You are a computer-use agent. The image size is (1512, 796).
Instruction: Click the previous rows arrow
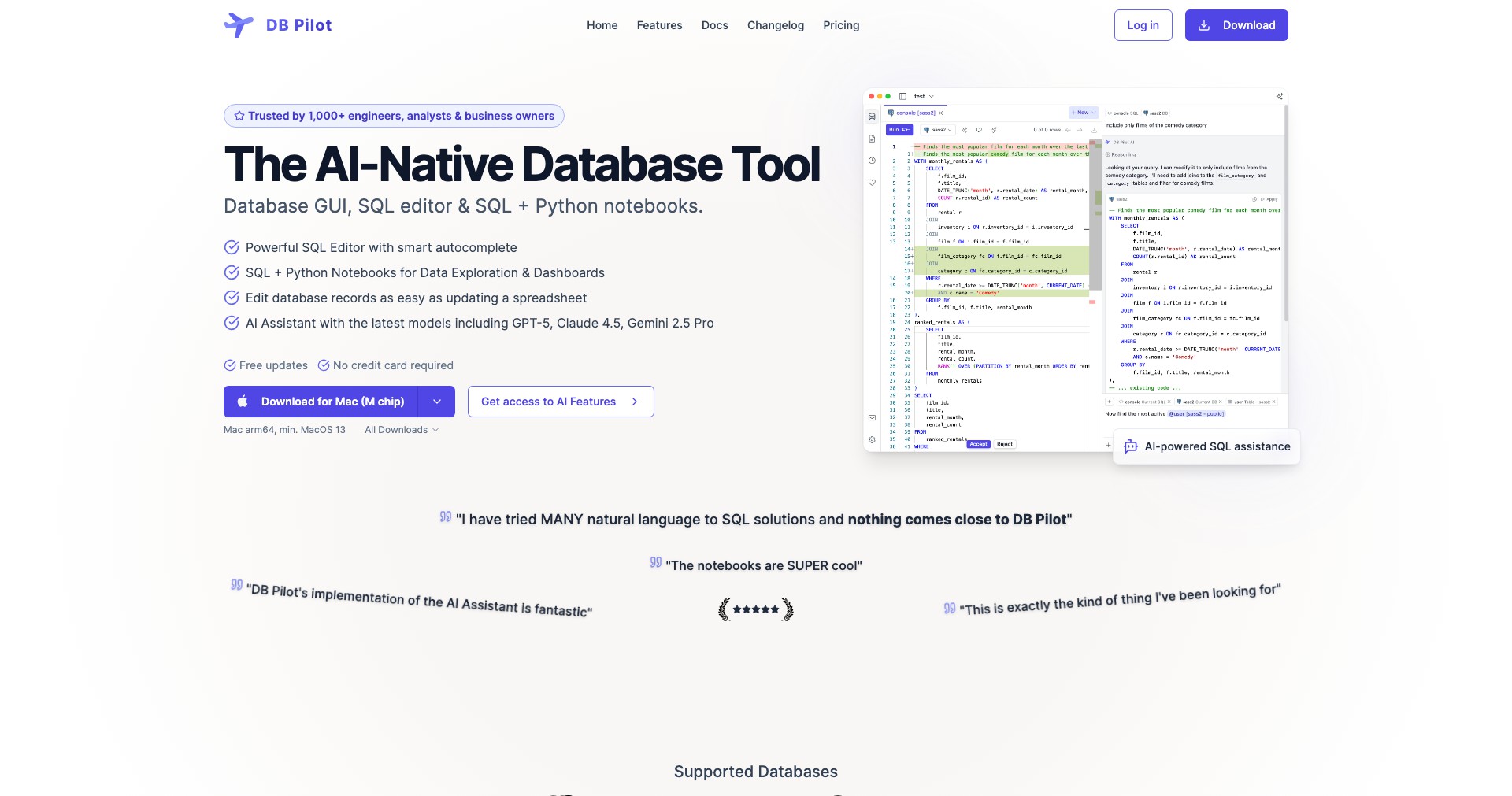tap(1068, 130)
